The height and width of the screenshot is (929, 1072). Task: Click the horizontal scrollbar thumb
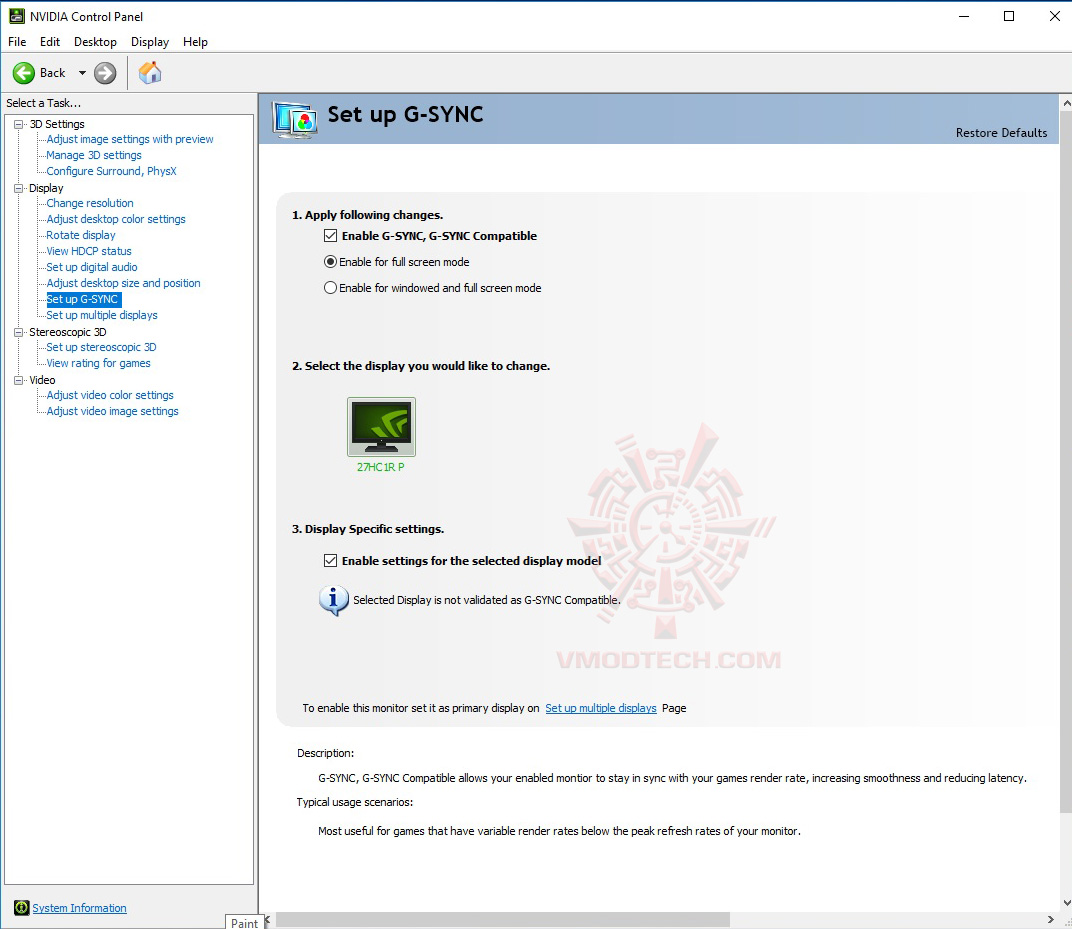pyautogui.click(x=502, y=919)
